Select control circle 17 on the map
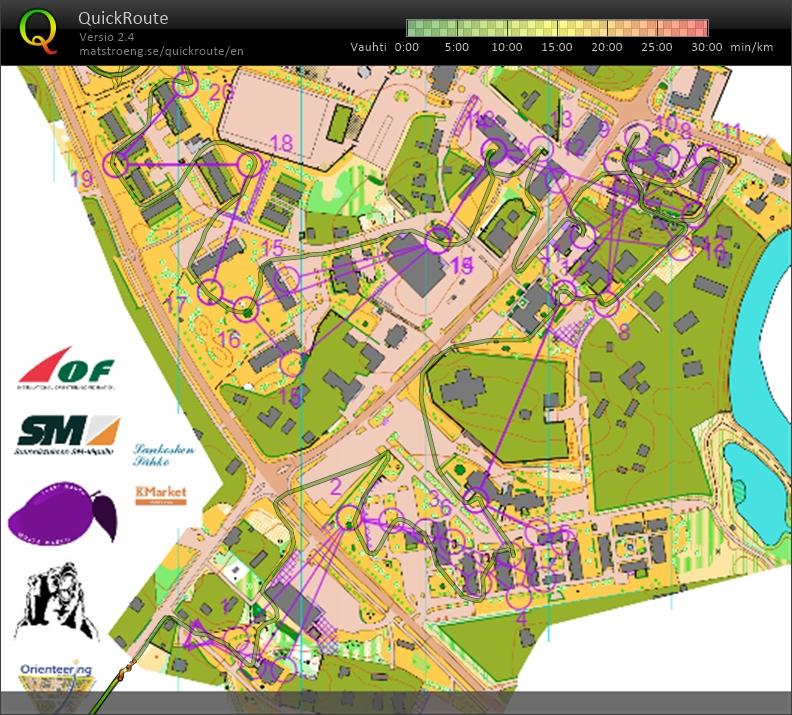The image size is (792, 715). pos(210,292)
